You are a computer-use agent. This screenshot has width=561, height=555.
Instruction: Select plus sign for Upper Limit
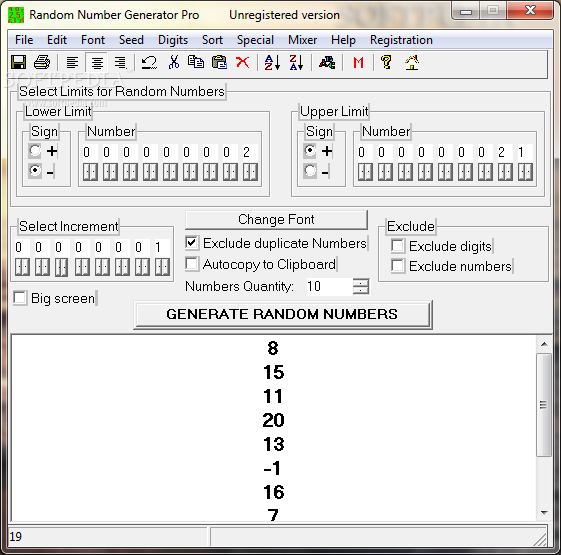tap(310, 151)
